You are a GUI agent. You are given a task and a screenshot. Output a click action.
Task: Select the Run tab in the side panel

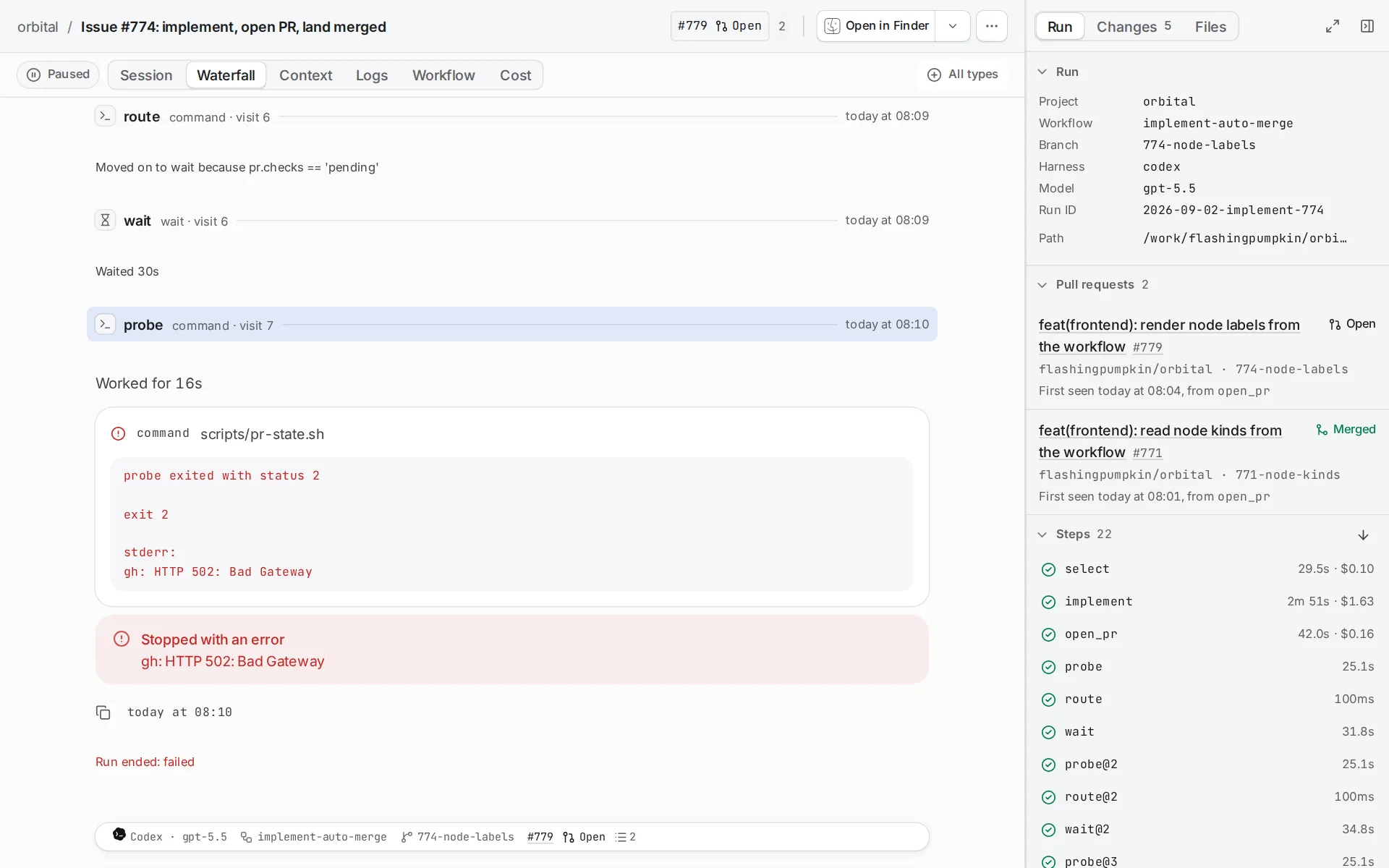pyautogui.click(x=1060, y=27)
